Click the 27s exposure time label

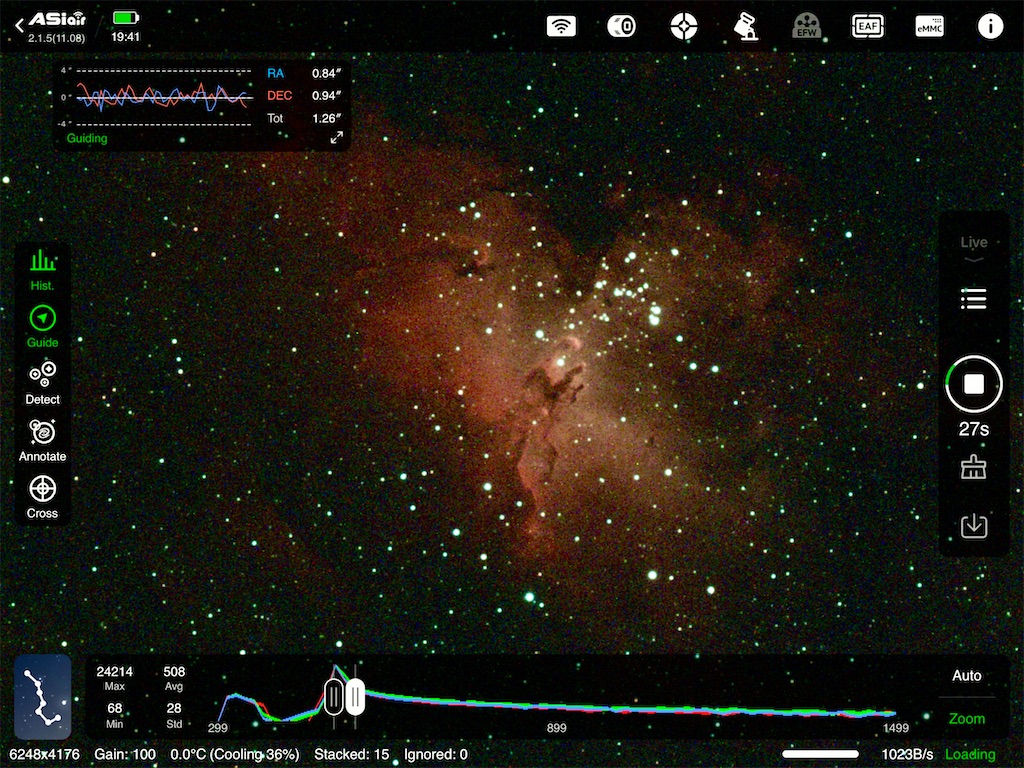974,429
